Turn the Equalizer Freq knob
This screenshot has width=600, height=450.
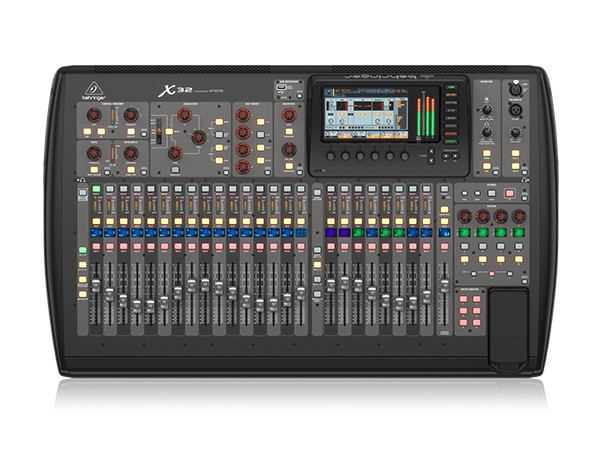point(198,137)
